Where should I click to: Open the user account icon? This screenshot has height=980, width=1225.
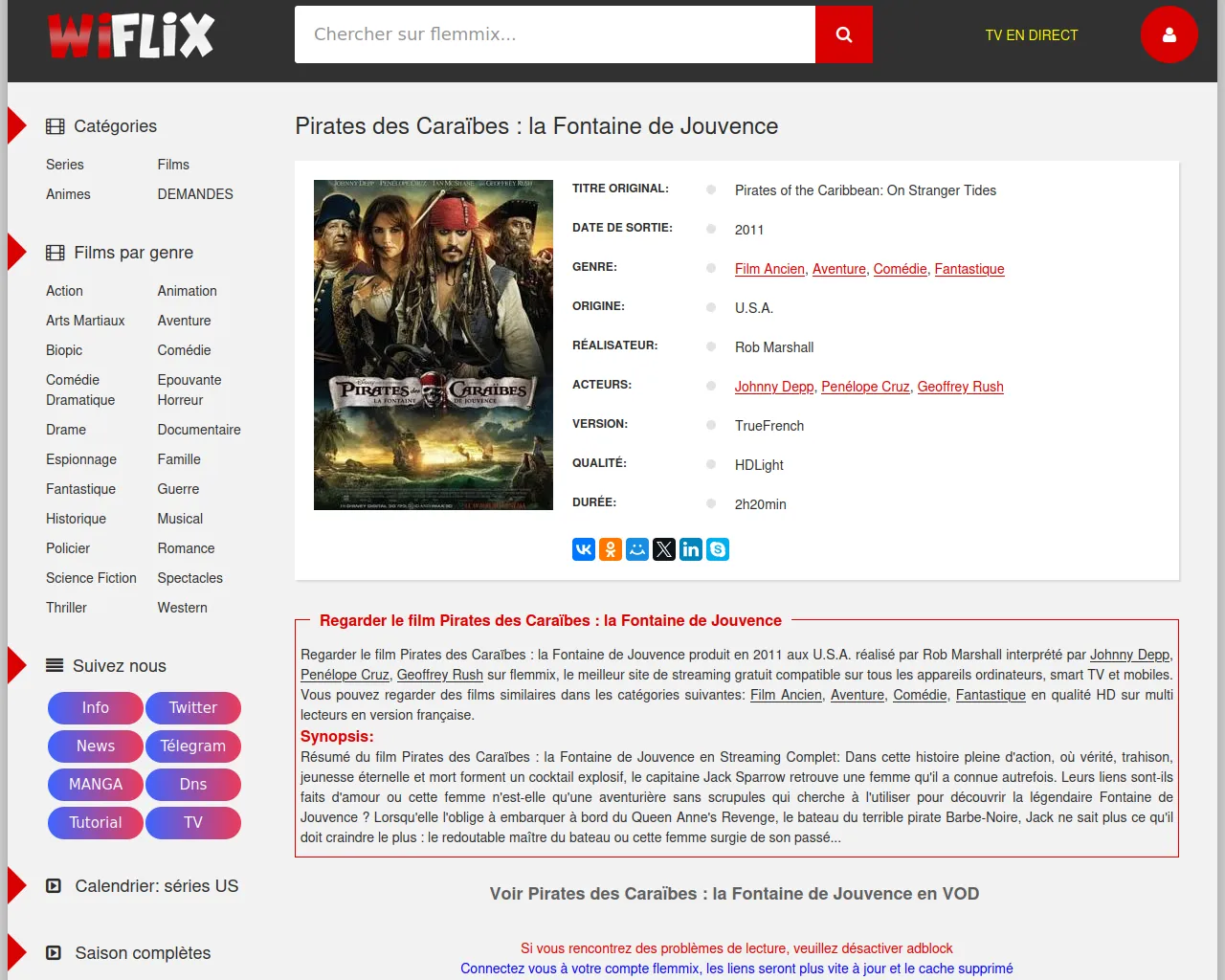1169,34
